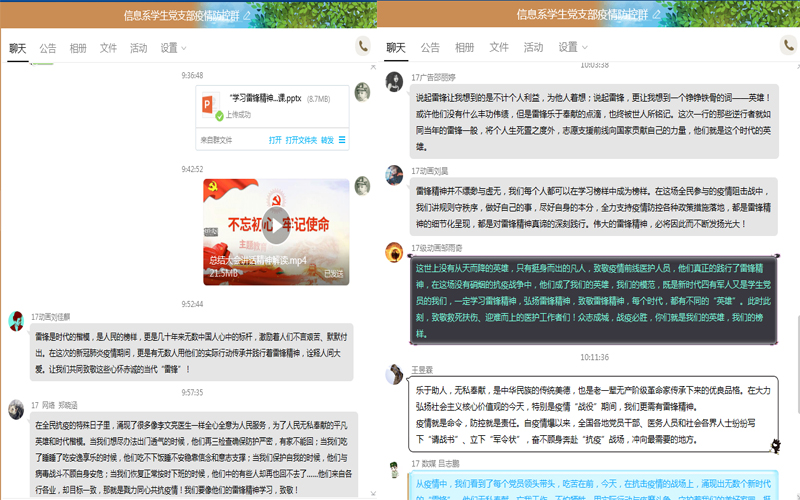The image size is (800, 500).
Task: Click the 9:57:35 timestamp
Action: (192, 392)
